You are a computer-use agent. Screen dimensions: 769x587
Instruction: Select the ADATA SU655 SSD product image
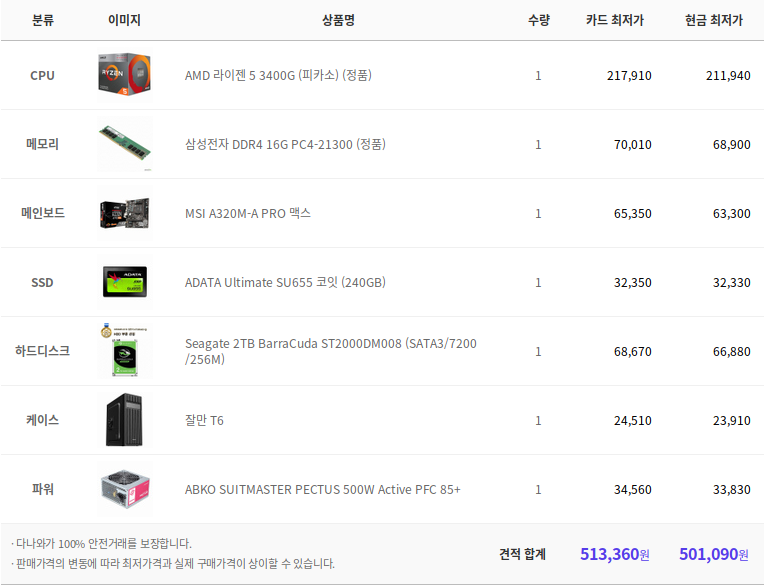[125, 282]
